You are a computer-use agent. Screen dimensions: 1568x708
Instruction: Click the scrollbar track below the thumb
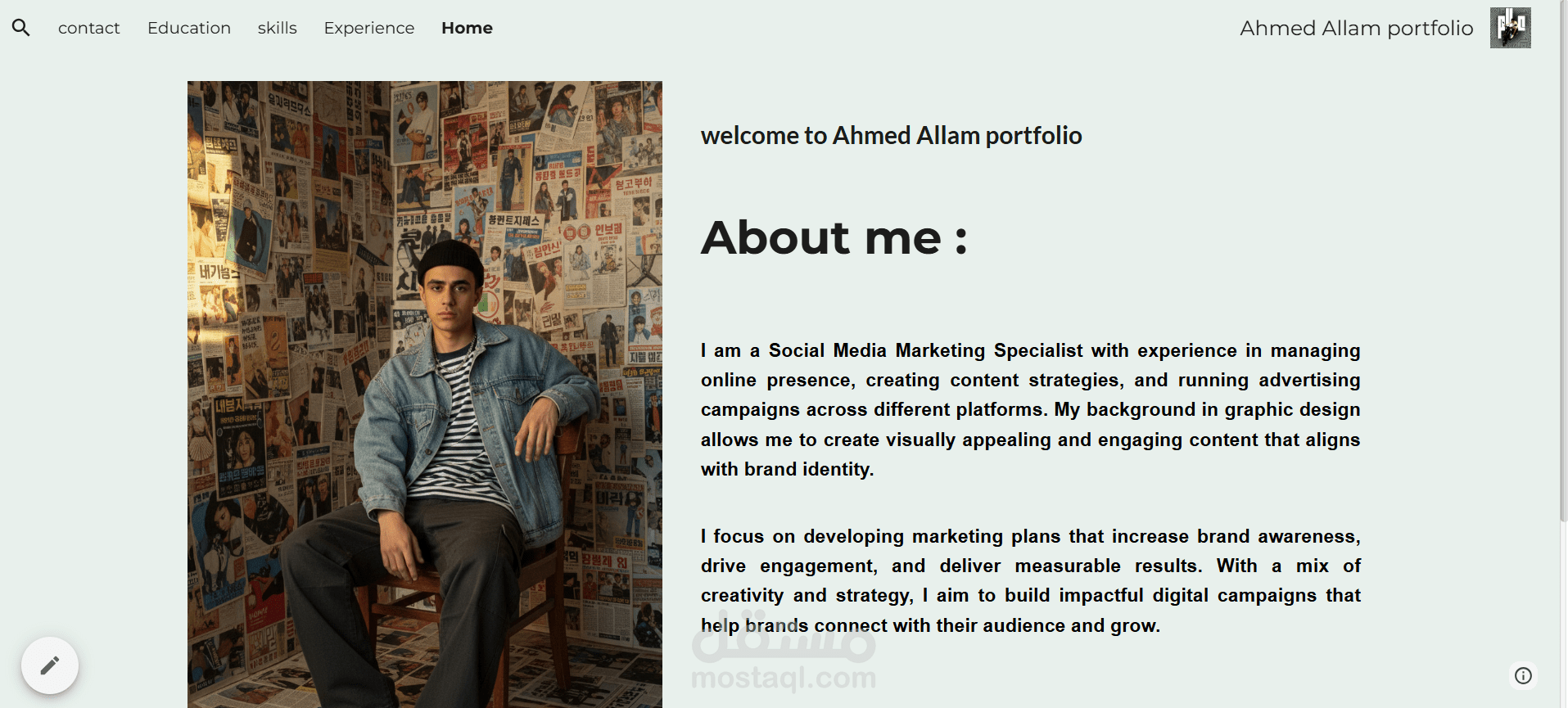tap(1562, 614)
